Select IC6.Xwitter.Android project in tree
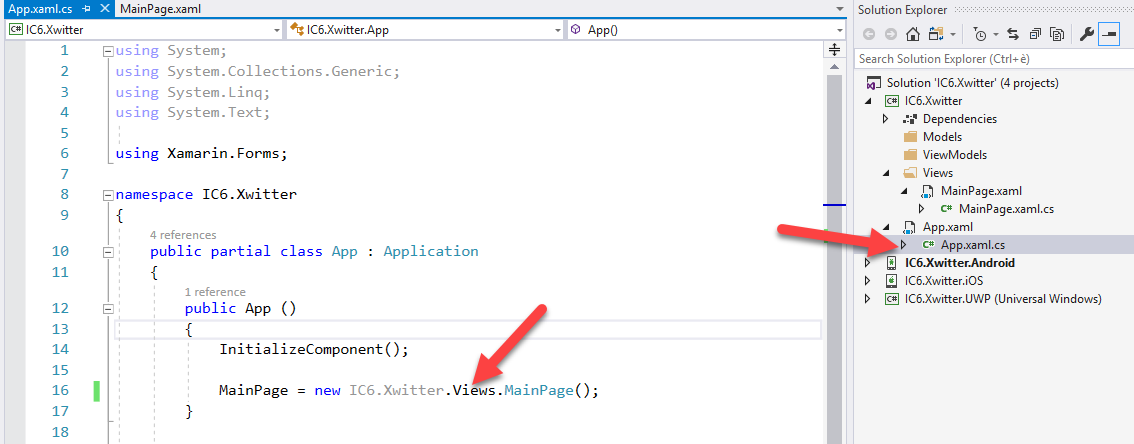The width and height of the screenshot is (1134, 444). [960, 263]
